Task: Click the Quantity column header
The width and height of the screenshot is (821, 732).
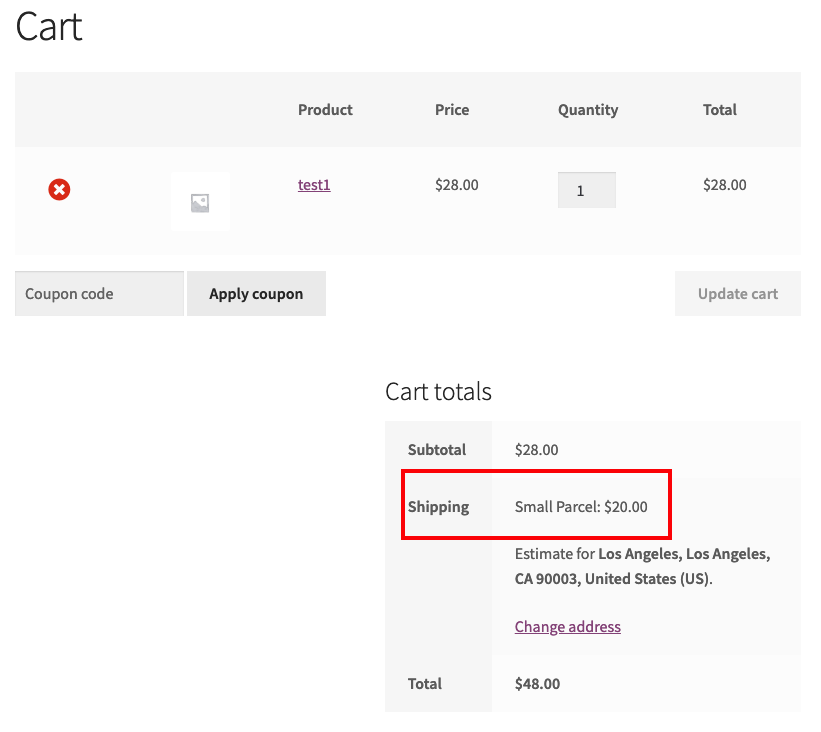Action: 588,110
